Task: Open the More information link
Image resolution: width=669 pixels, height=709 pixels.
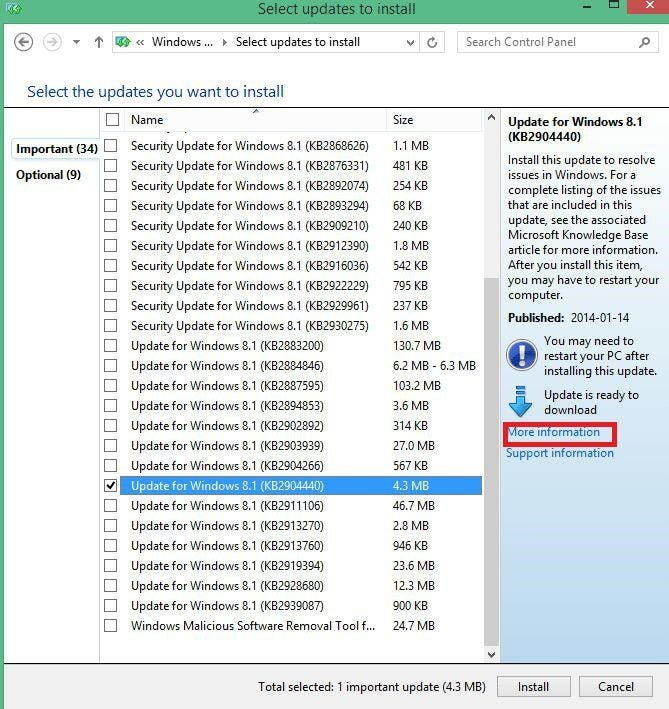Action: tap(553, 432)
